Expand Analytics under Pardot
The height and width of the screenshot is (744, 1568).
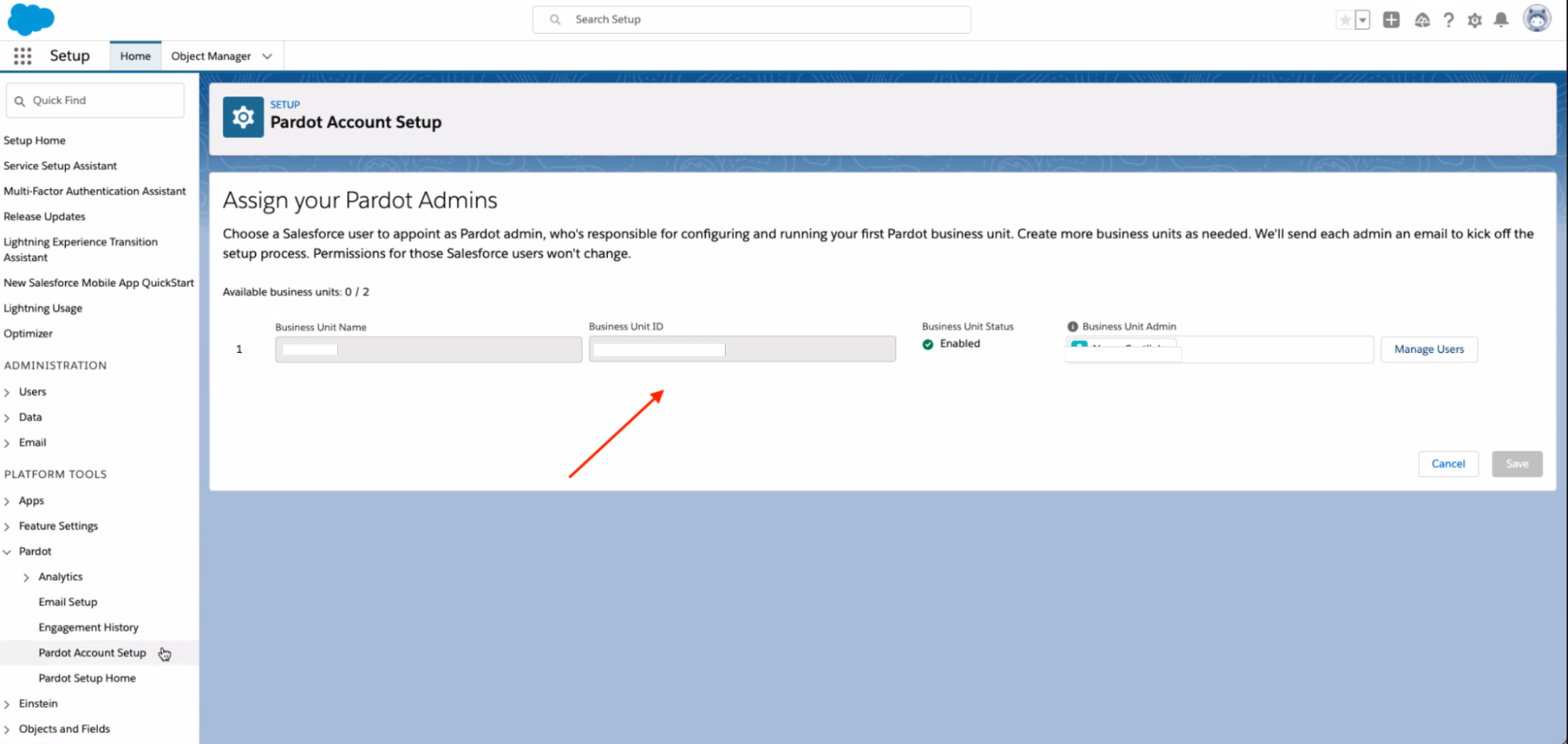[27, 577]
